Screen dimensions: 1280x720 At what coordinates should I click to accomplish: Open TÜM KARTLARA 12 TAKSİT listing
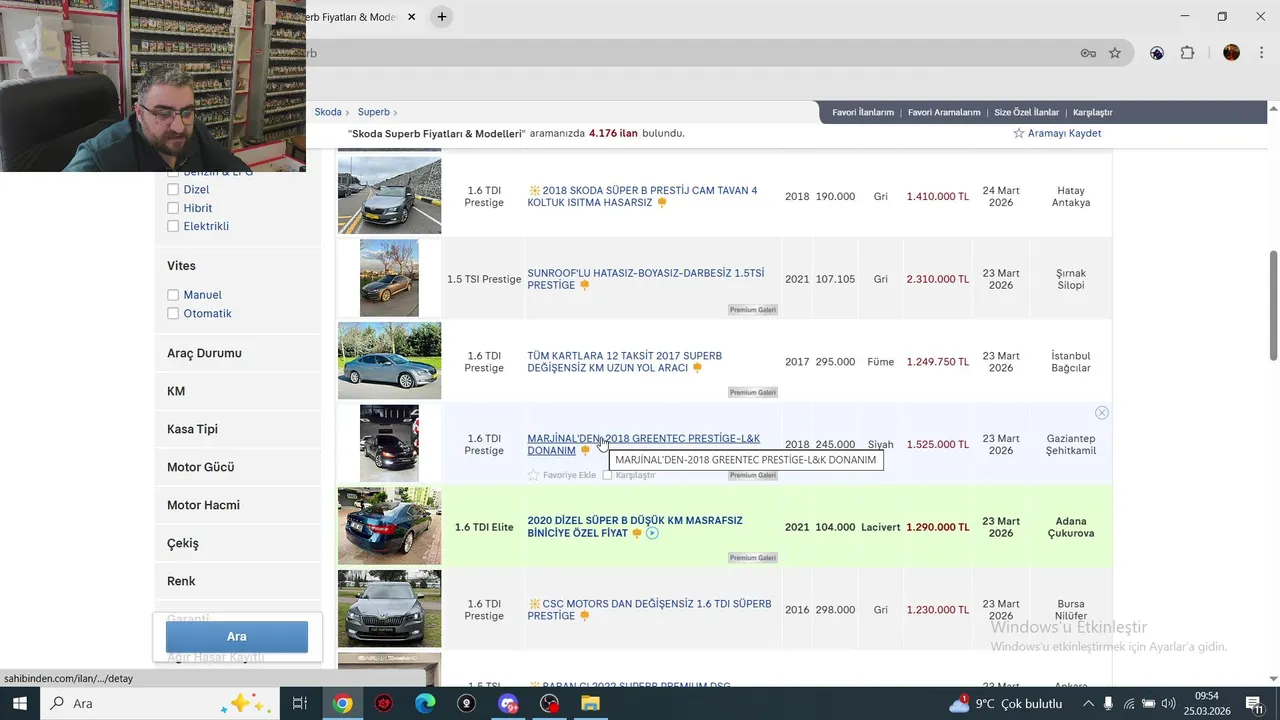625,362
